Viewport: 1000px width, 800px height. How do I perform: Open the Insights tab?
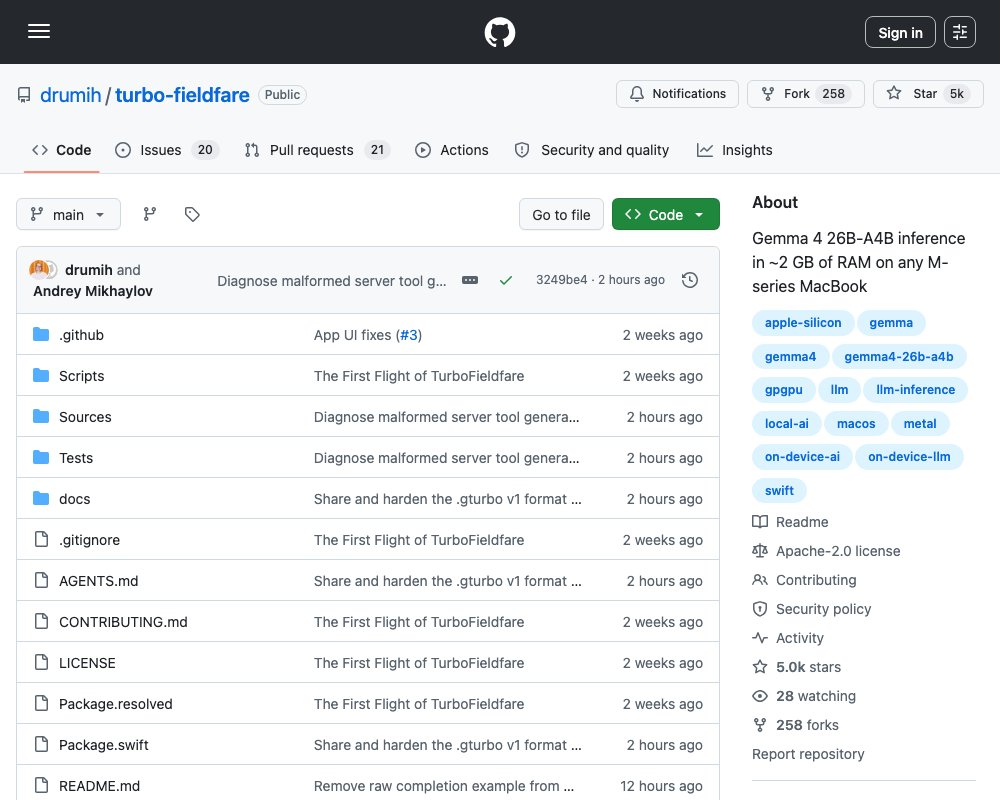coord(735,150)
